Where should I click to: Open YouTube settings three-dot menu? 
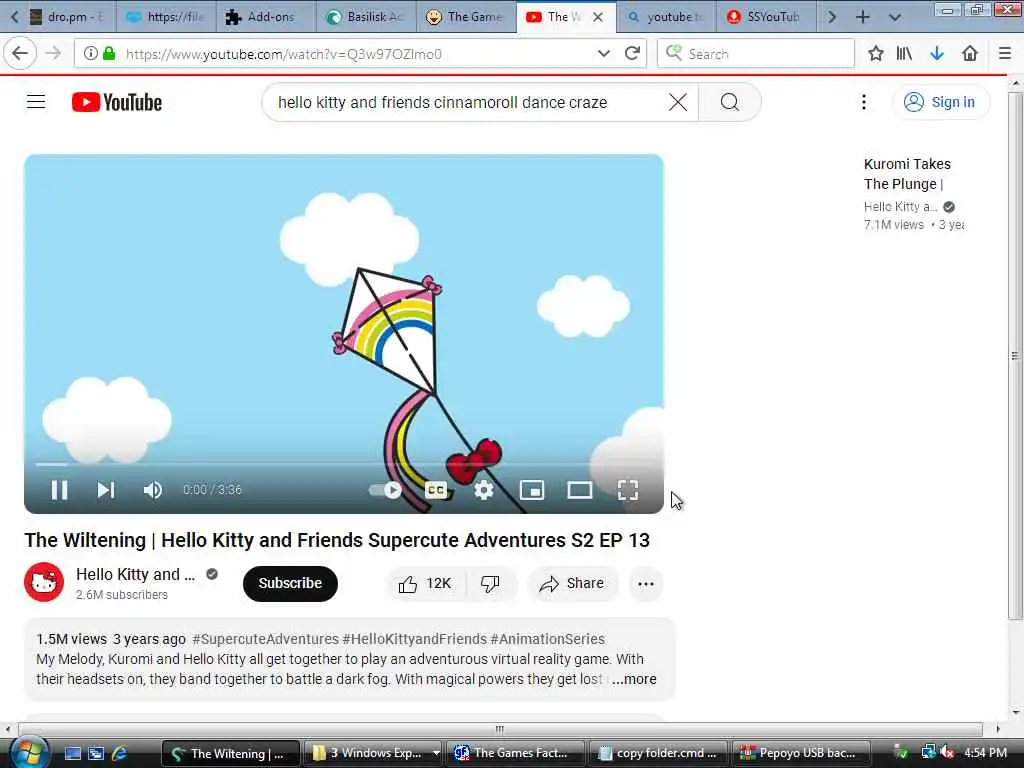[864, 102]
